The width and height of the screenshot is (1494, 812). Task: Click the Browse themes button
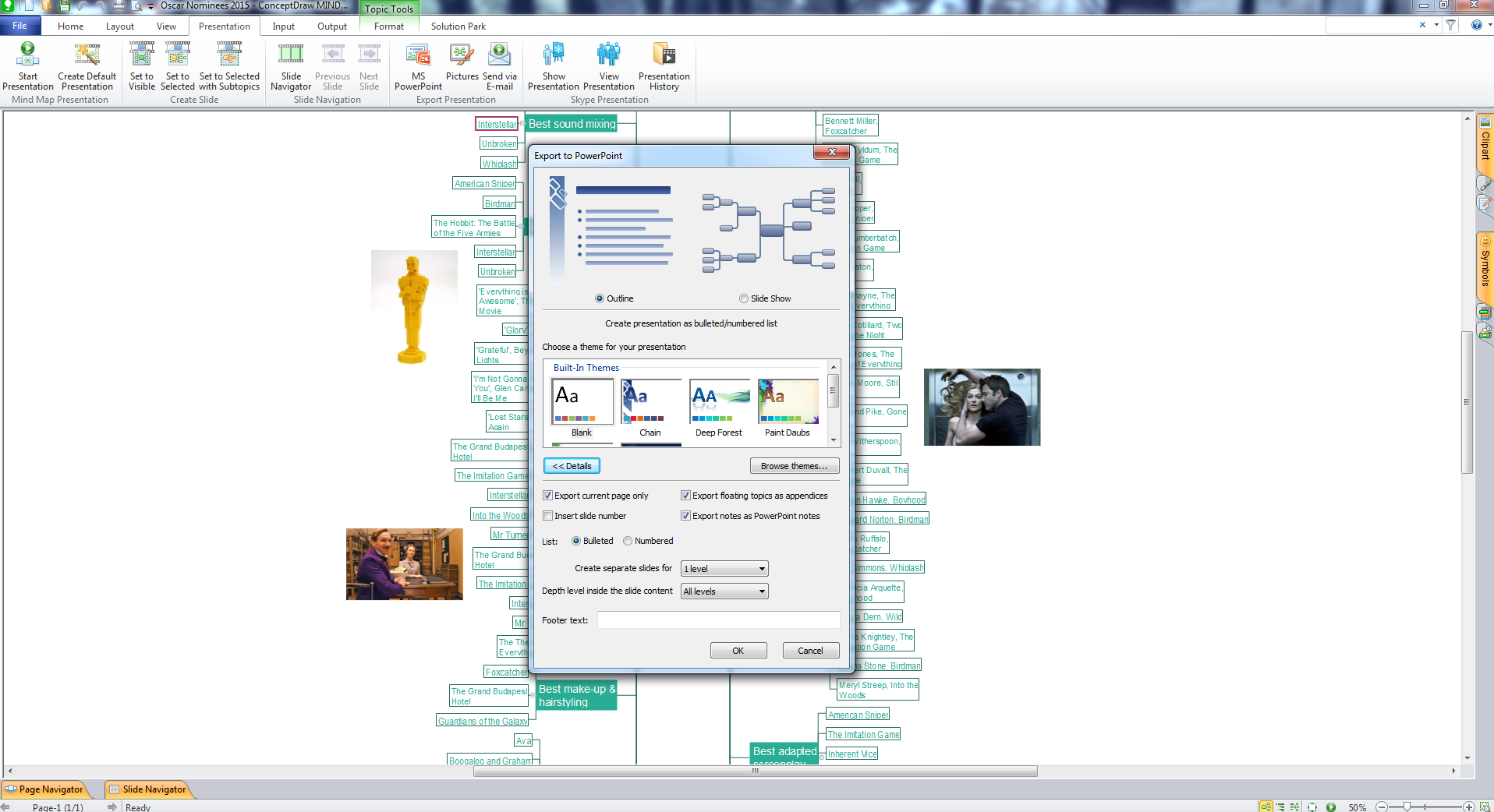pyautogui.click(x=795, y=466)
